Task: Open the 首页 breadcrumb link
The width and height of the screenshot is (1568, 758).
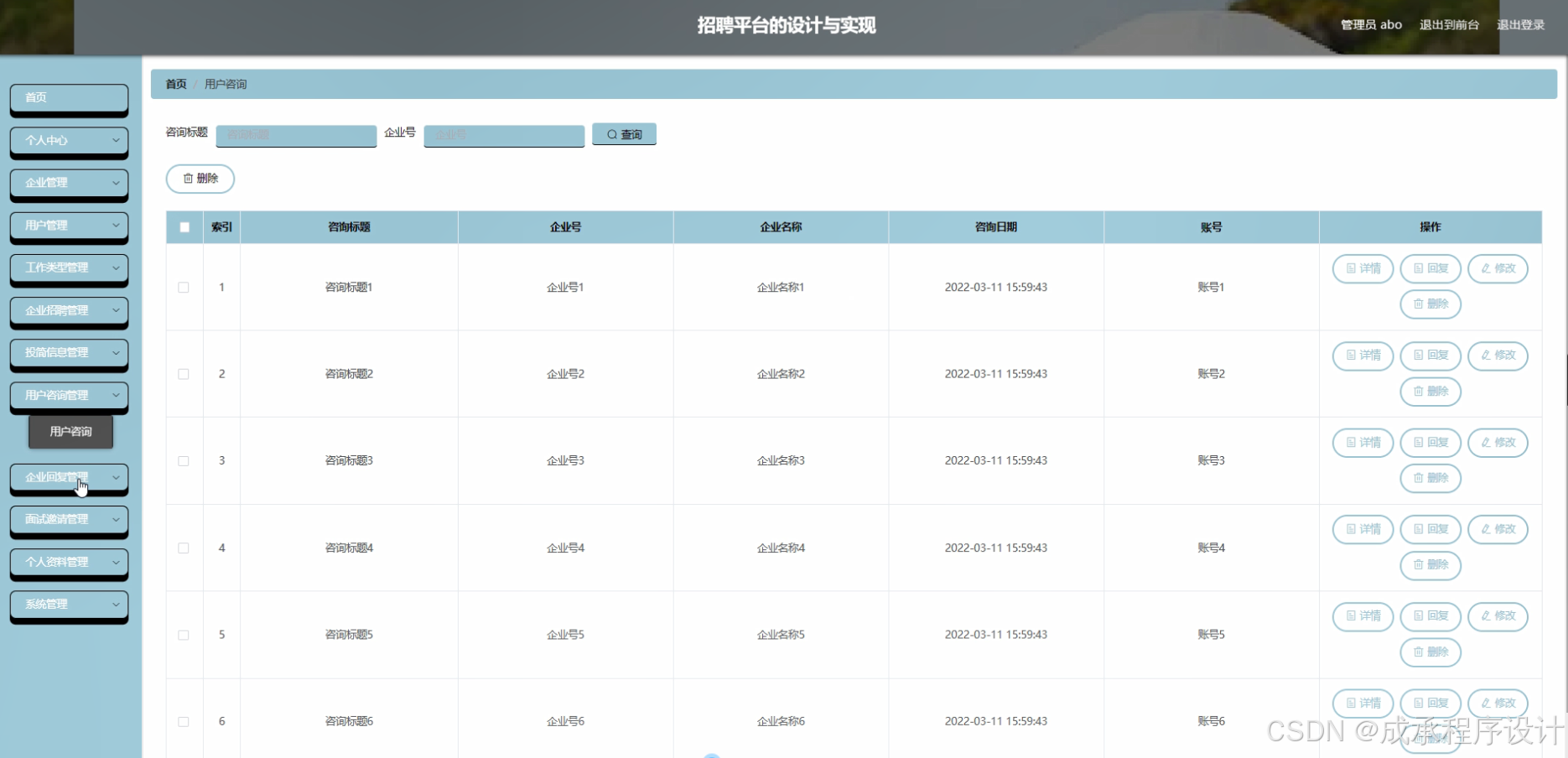Action: click(x=175, y=84)
